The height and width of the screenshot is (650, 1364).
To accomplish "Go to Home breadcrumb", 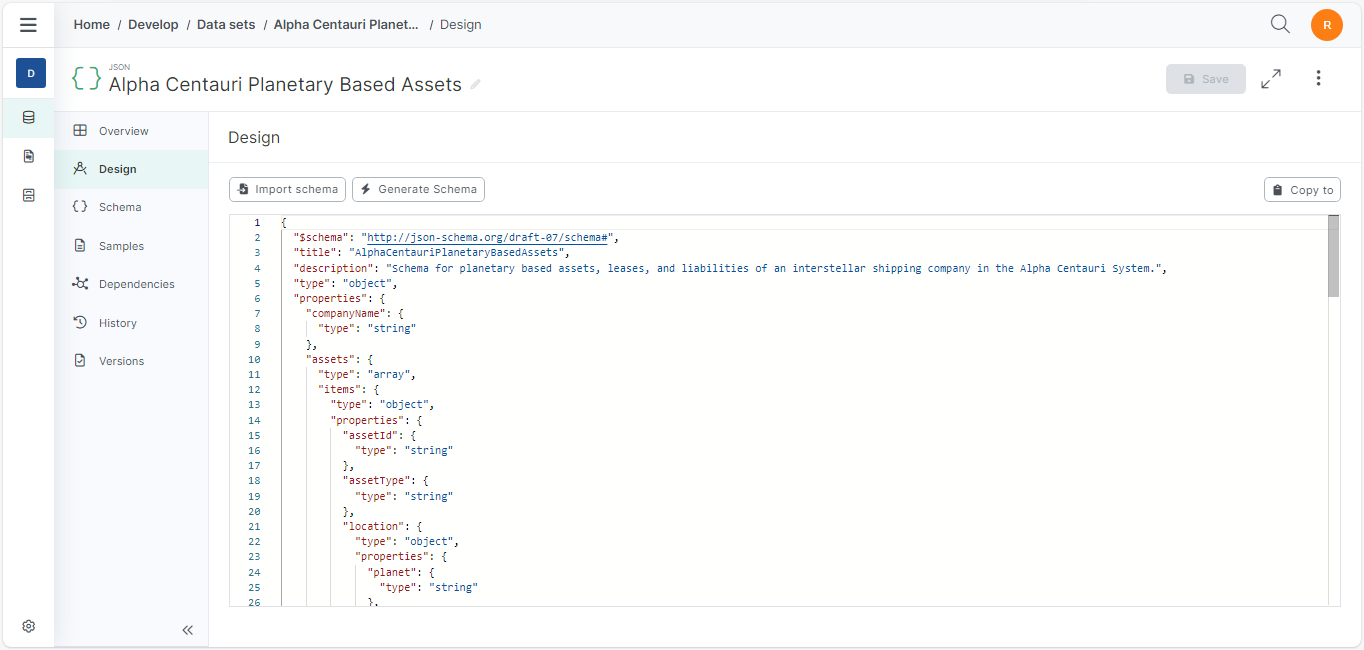I will (92, 24).
